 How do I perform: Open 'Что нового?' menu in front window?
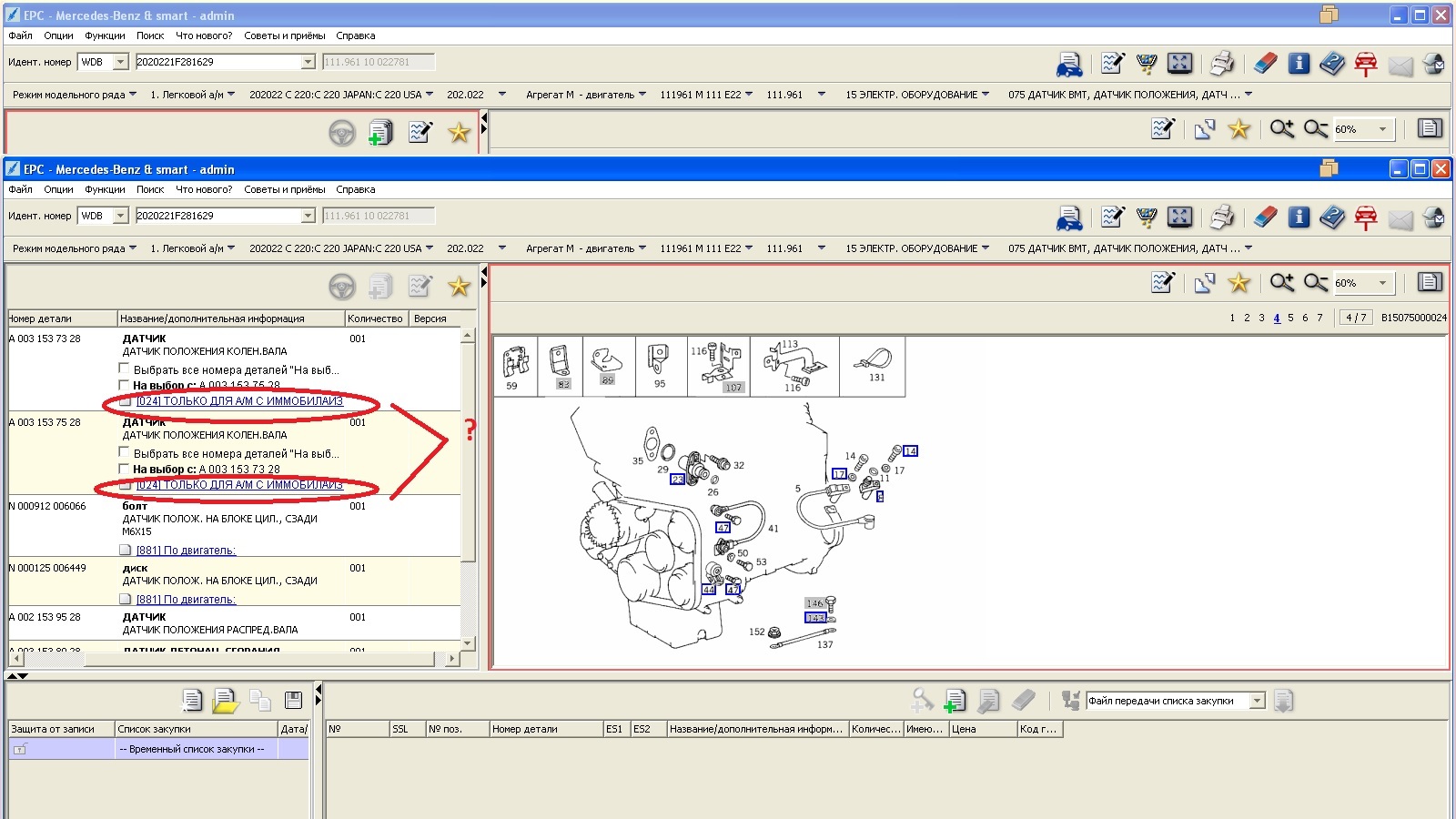coord(204,189)
